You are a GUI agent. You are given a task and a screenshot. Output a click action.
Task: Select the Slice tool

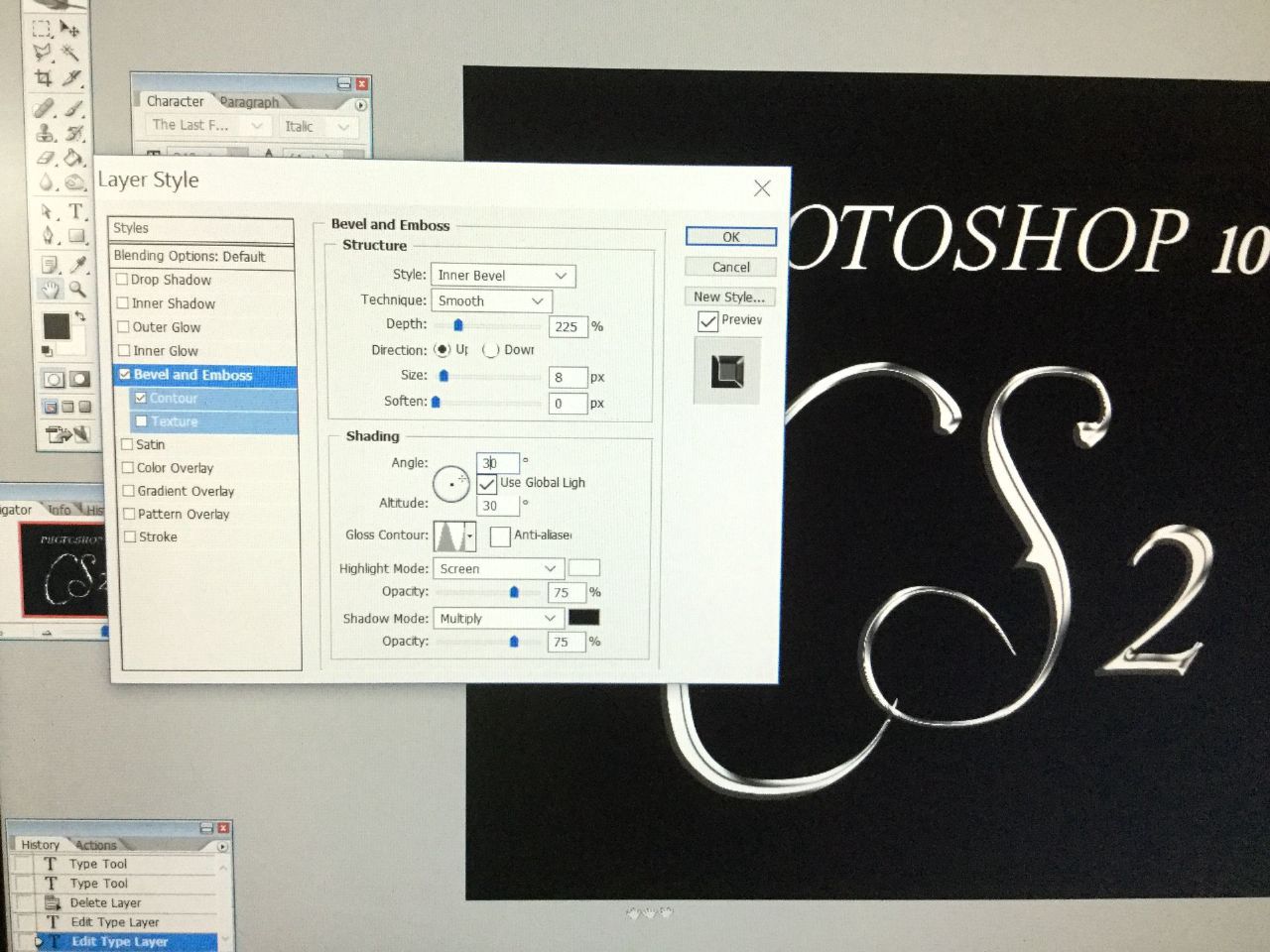click(72, 76)
